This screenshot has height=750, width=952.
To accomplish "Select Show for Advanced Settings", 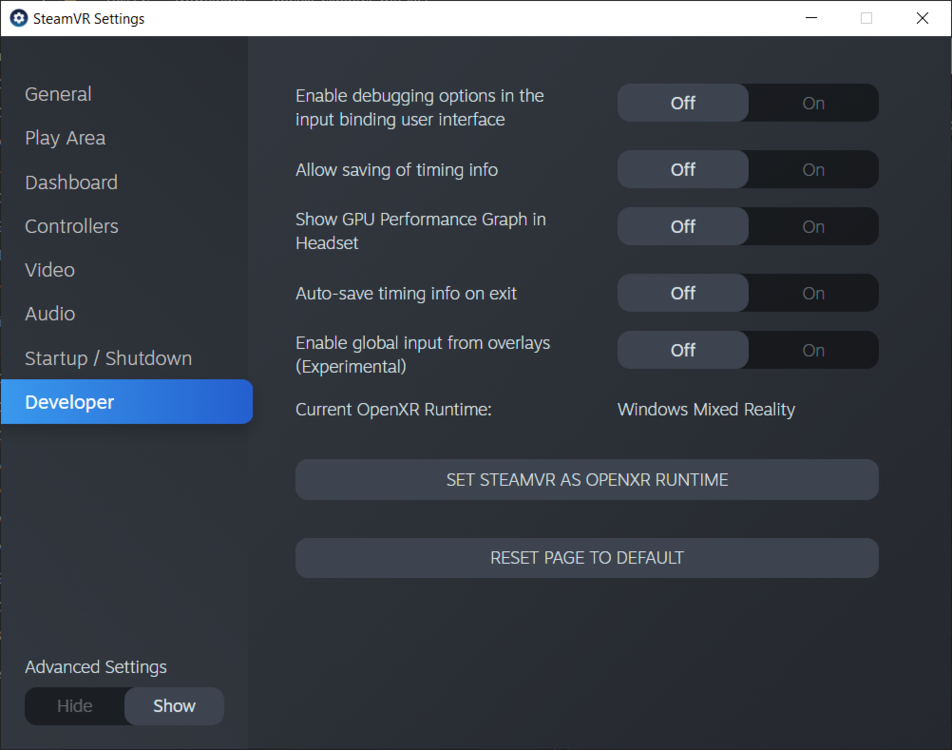I will [x=174, y=706].
